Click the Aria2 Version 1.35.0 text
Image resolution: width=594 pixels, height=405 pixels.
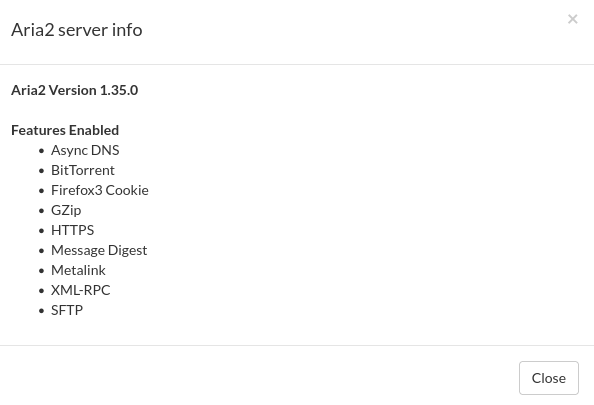[75, 90]
